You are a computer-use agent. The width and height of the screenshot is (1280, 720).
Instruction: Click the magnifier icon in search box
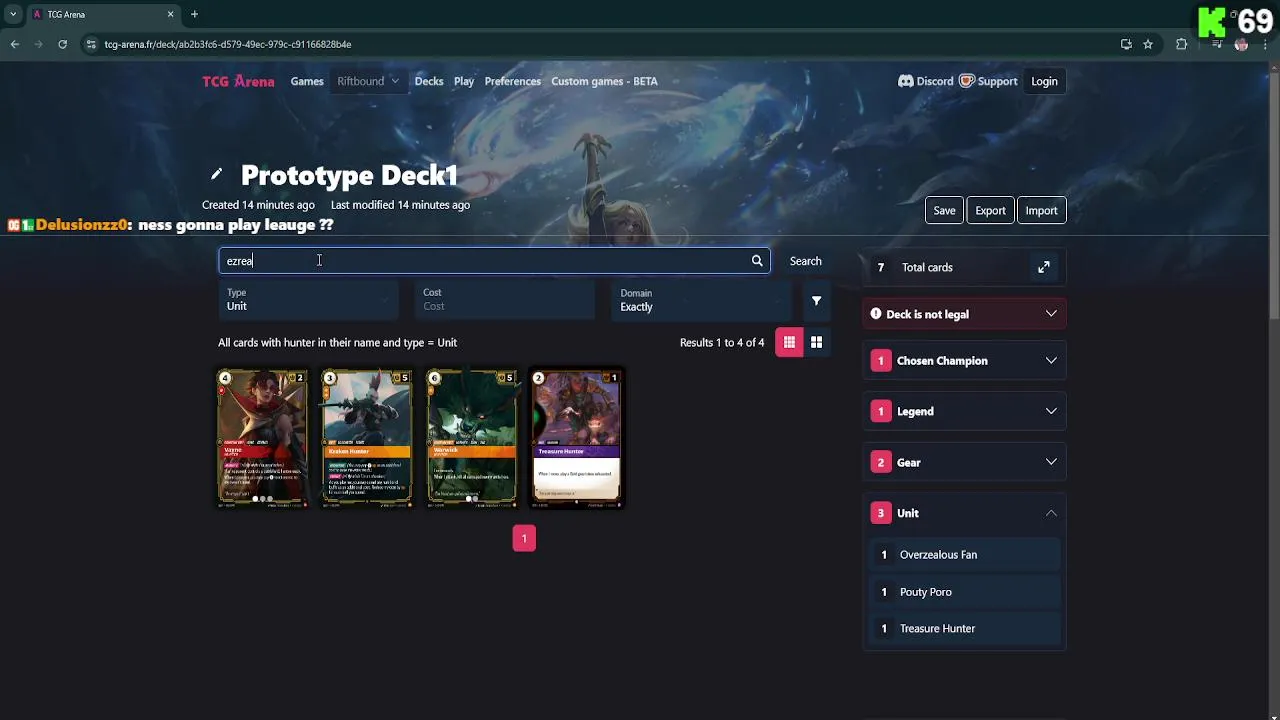(757, 261)
